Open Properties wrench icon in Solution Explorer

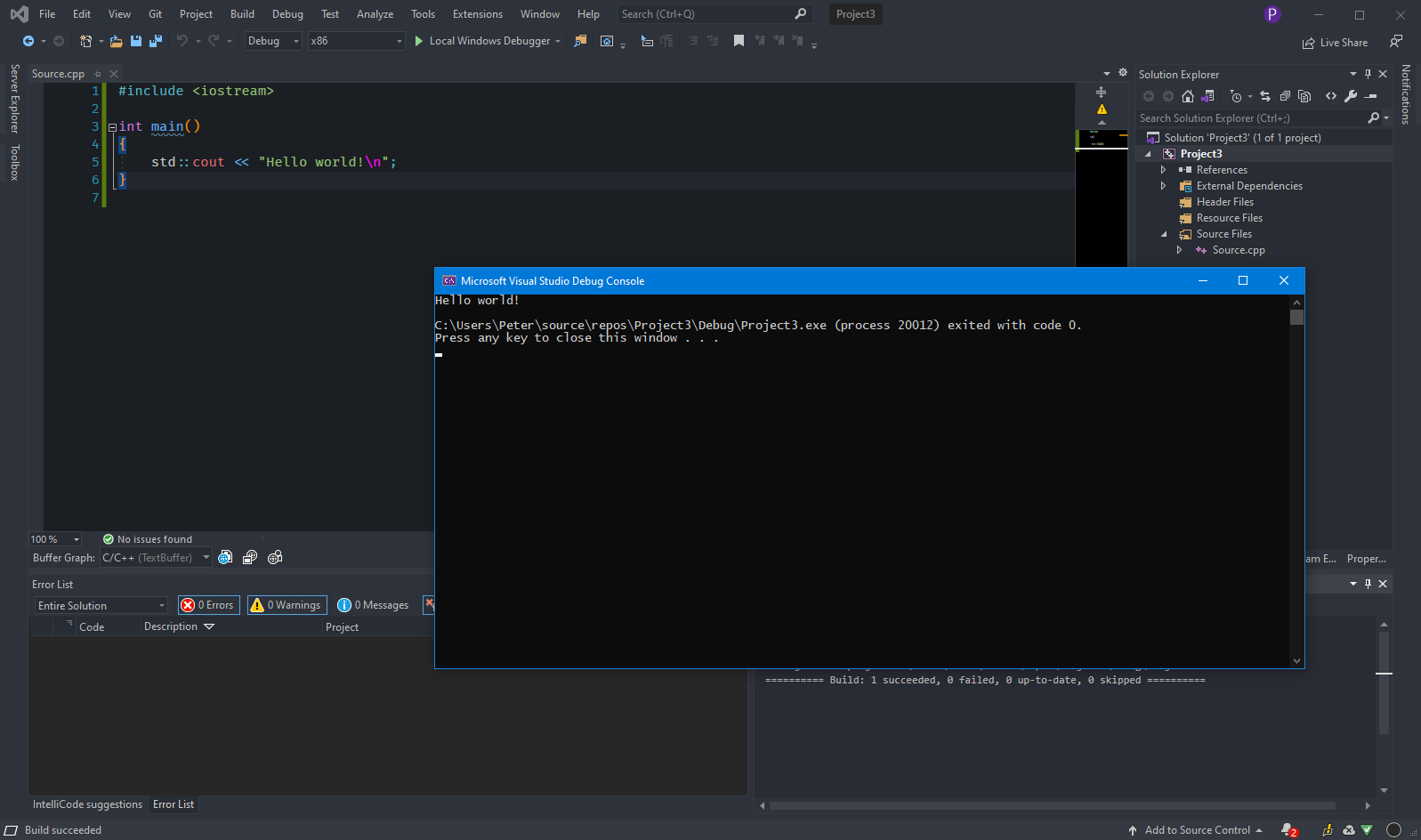tap(1351, 96)
